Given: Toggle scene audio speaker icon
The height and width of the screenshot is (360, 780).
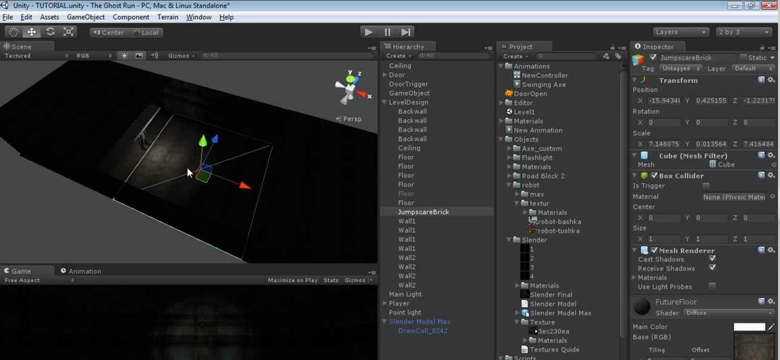Looking at the screenshot, I should pyautogui.click(x=154, y=56).
